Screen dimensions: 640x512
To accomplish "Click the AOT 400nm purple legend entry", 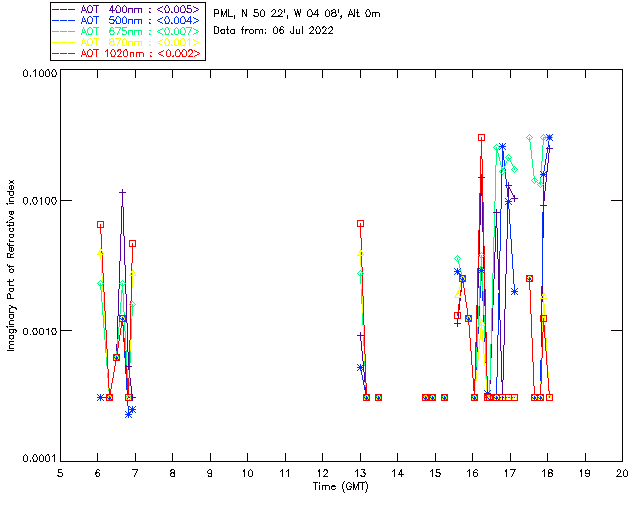I will [x=126, y=9].
